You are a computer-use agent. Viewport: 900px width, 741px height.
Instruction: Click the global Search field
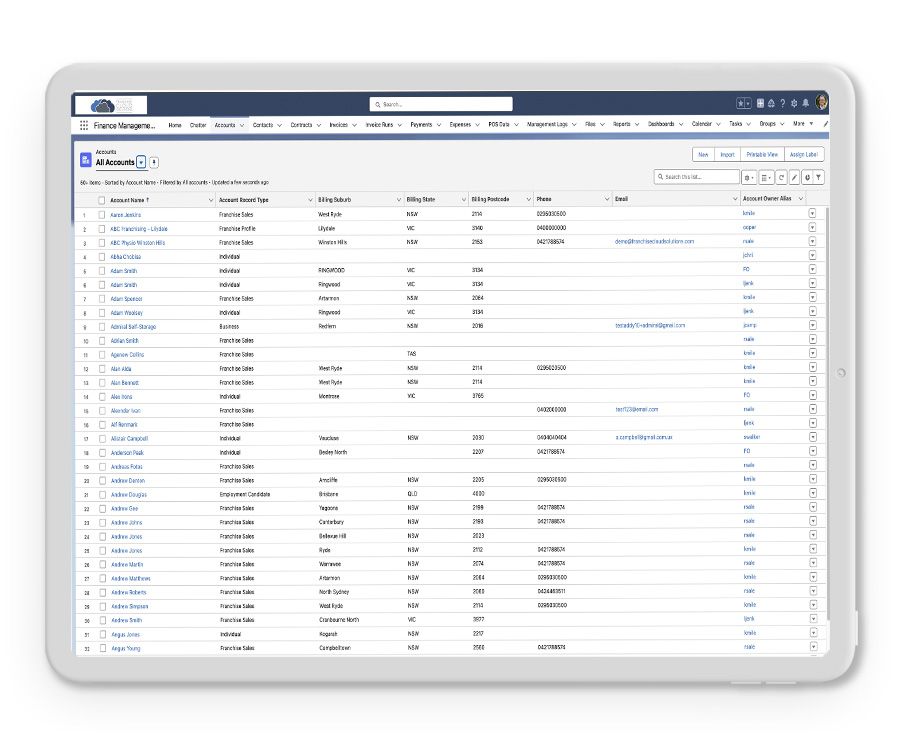point(441,104)
